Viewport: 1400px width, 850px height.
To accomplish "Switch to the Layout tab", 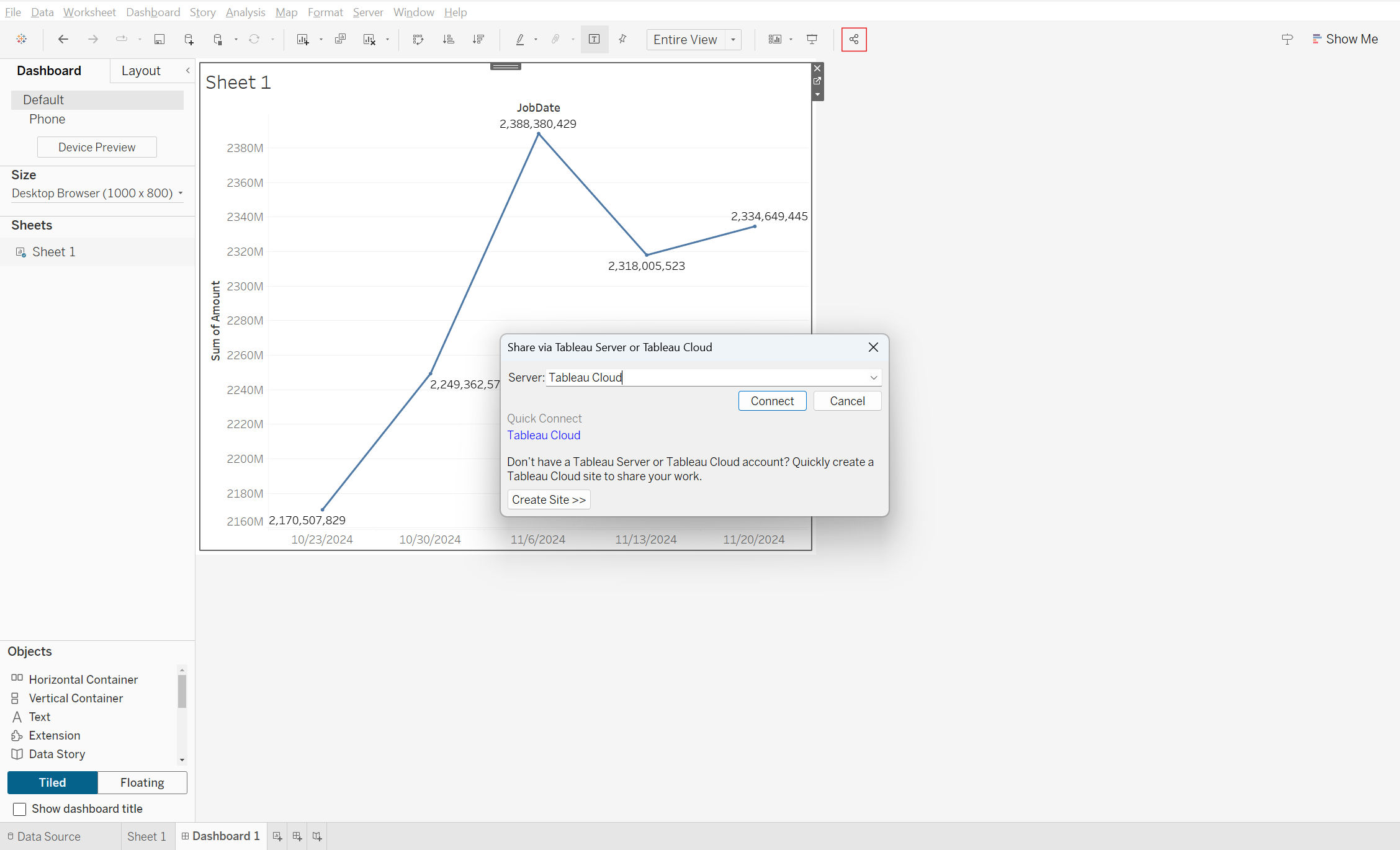I will pyautogui.click(x=141, y=70).
